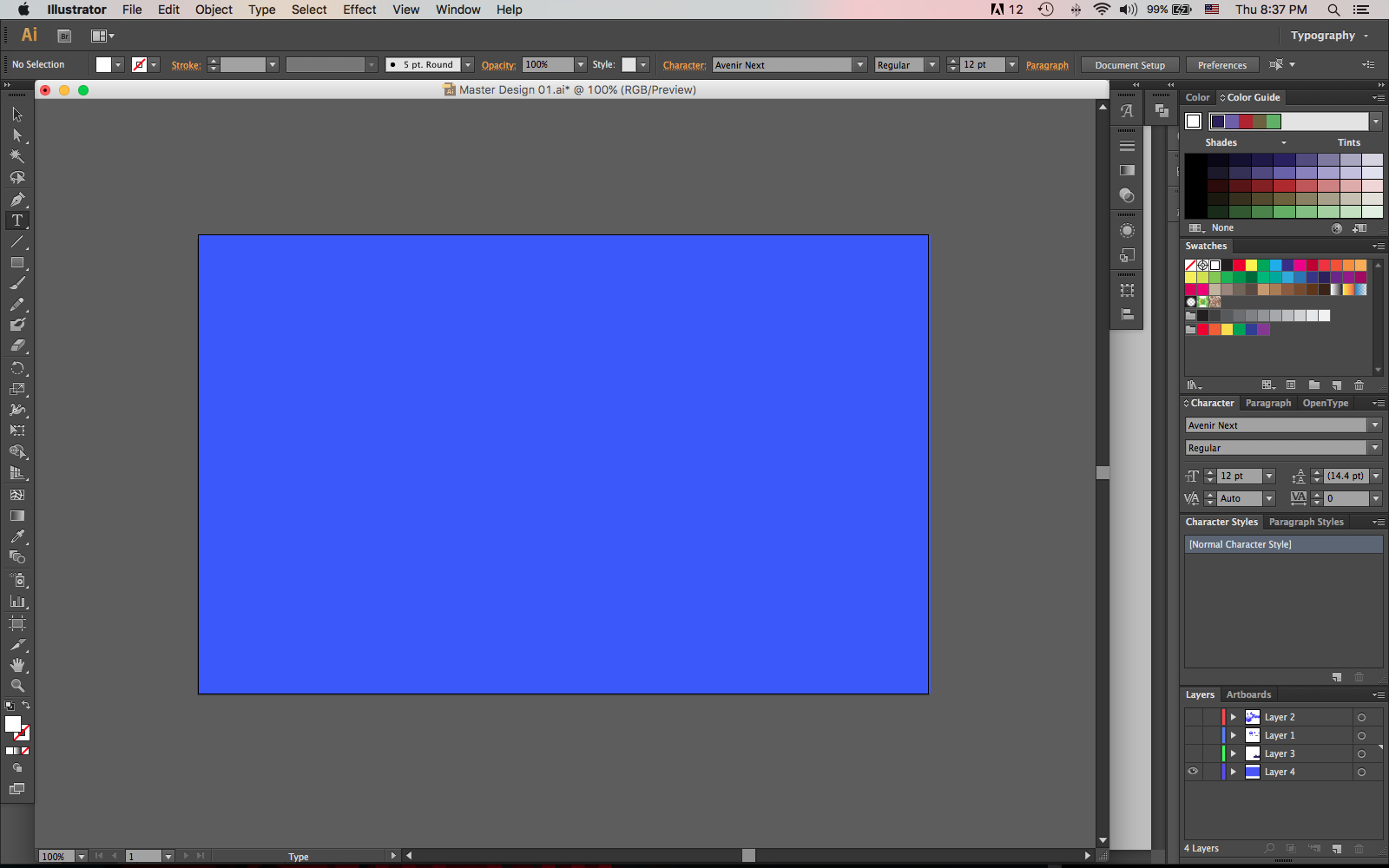1389x868 pixels.
Task: Switch to Paragraph Styles tab
Action: (x=1306, y=522)
